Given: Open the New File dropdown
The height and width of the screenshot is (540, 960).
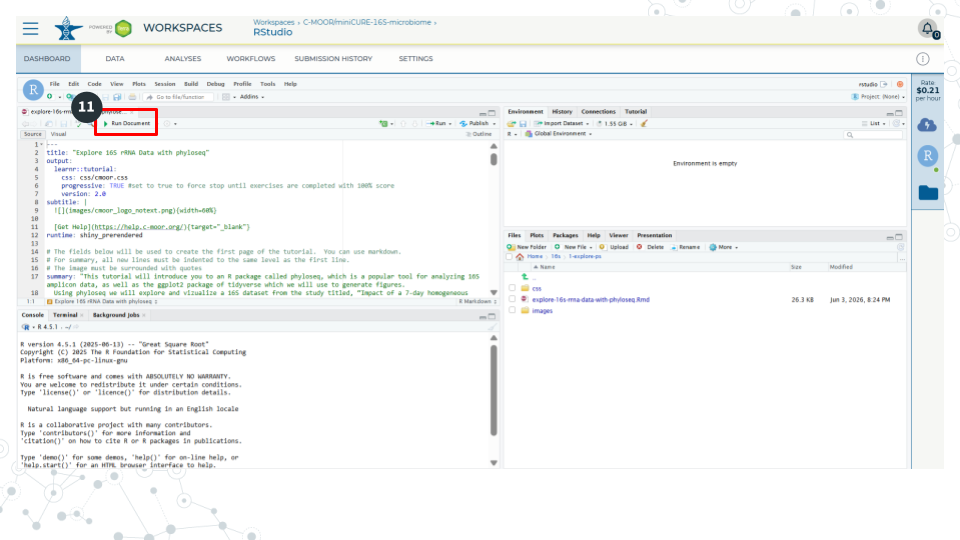Looking at the screenshot, I should [x=573, y=247].
